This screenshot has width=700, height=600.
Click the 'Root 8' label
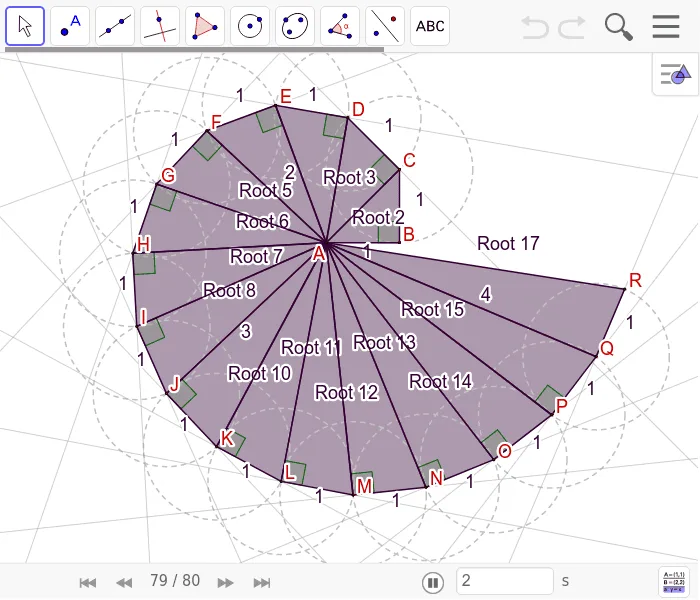(x=229, y=290)
